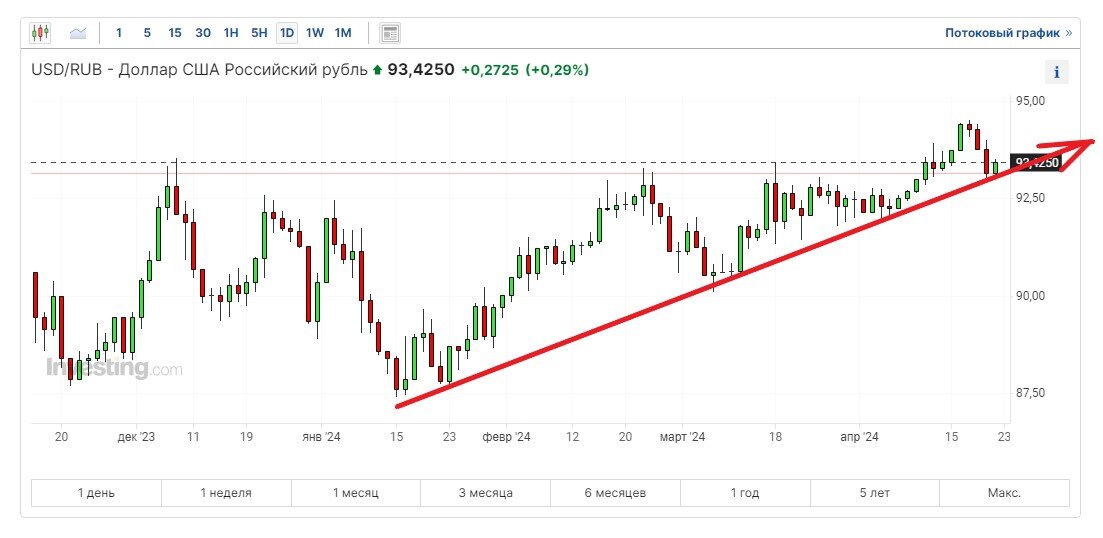
Task: Click the апр '24 date axis label
Action: click(860, 437)
